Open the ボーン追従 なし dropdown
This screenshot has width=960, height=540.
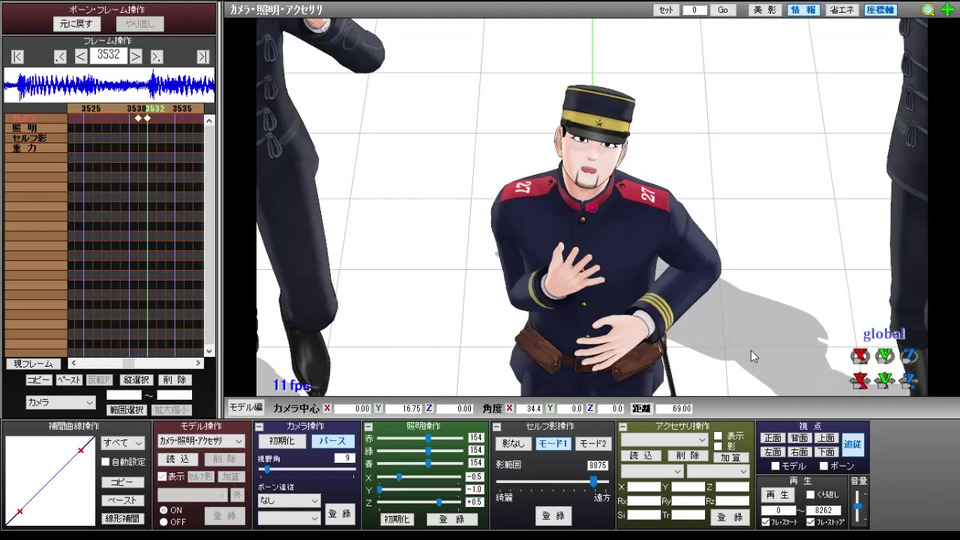(289, 500)
